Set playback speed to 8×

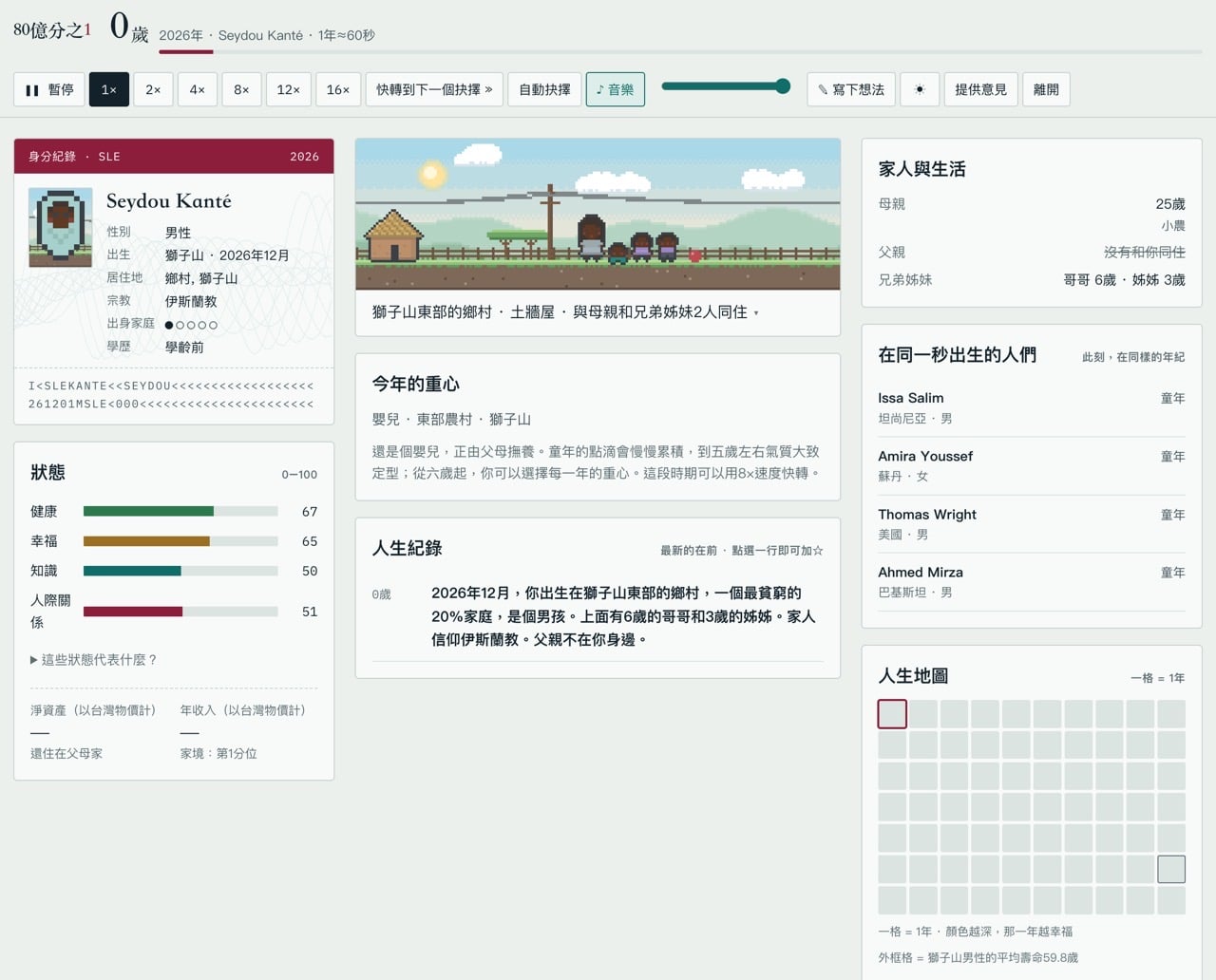point(242,89)
